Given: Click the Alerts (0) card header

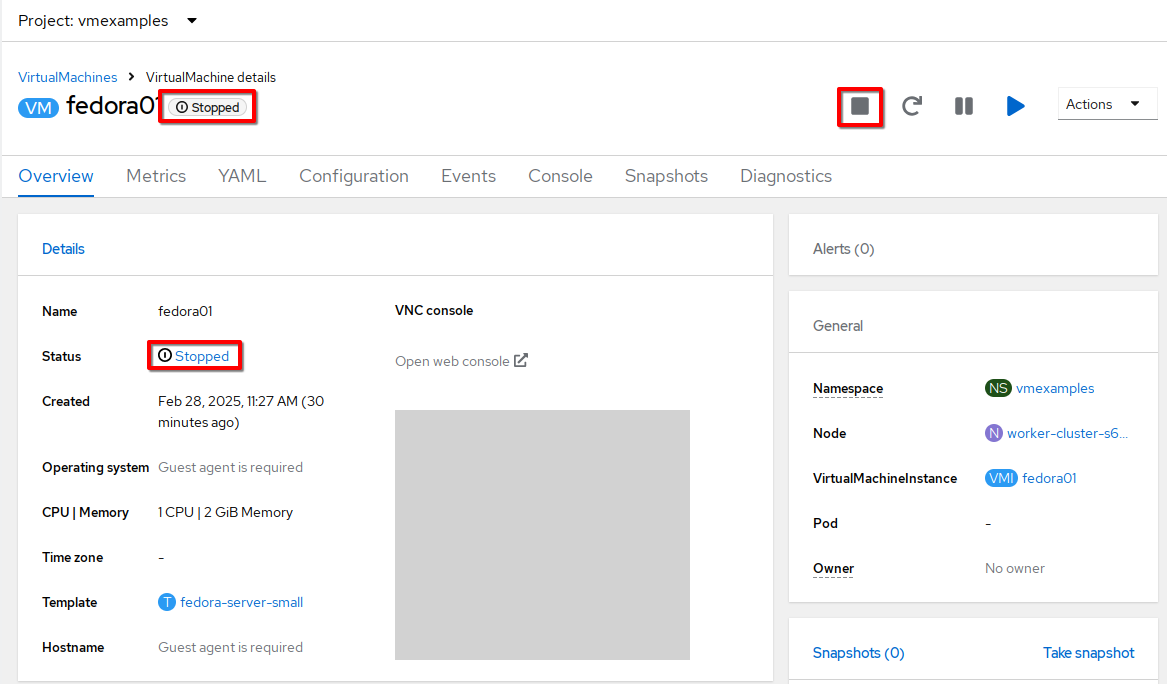Looking at the screenshot, I should pos(843,249).
